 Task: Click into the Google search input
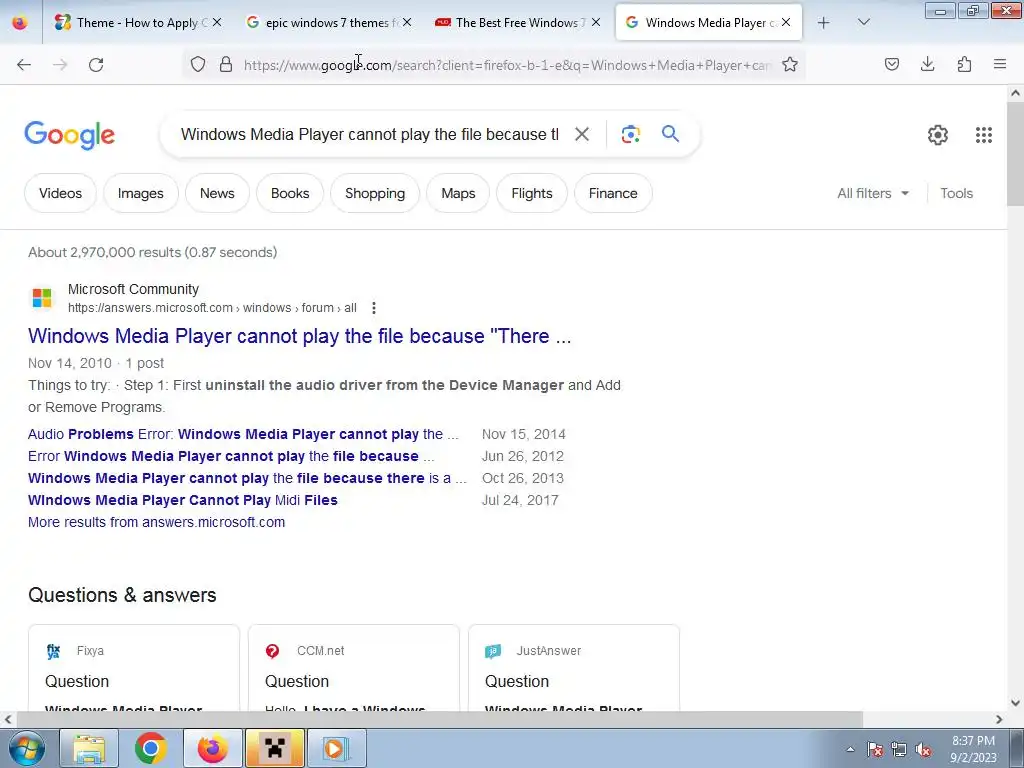(370, 135)
